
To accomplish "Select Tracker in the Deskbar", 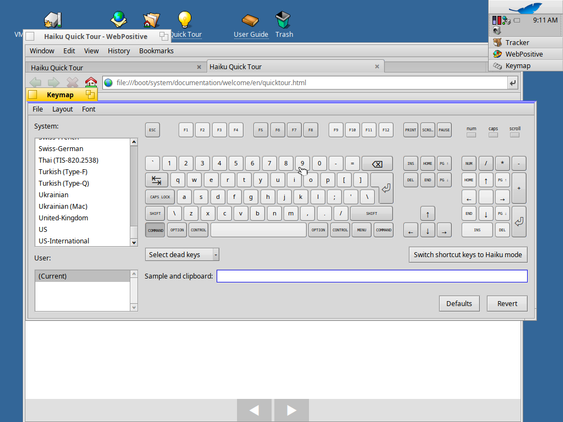I will [526, 42].
